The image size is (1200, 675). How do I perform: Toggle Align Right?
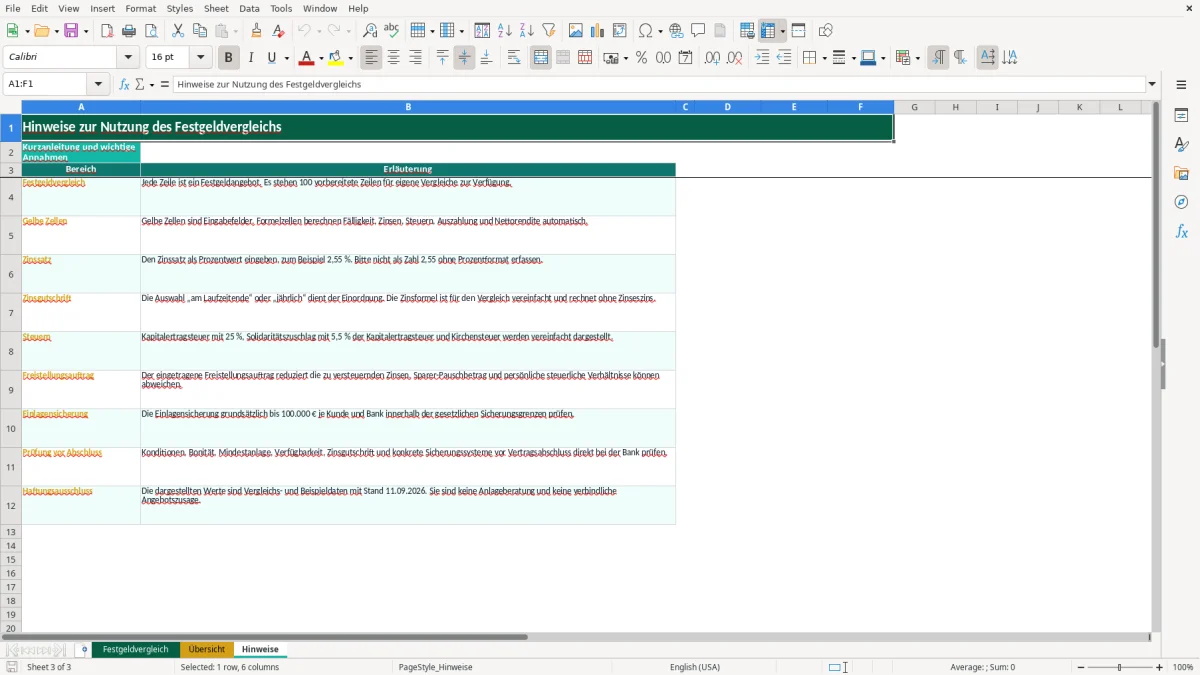tap(416, 58)
